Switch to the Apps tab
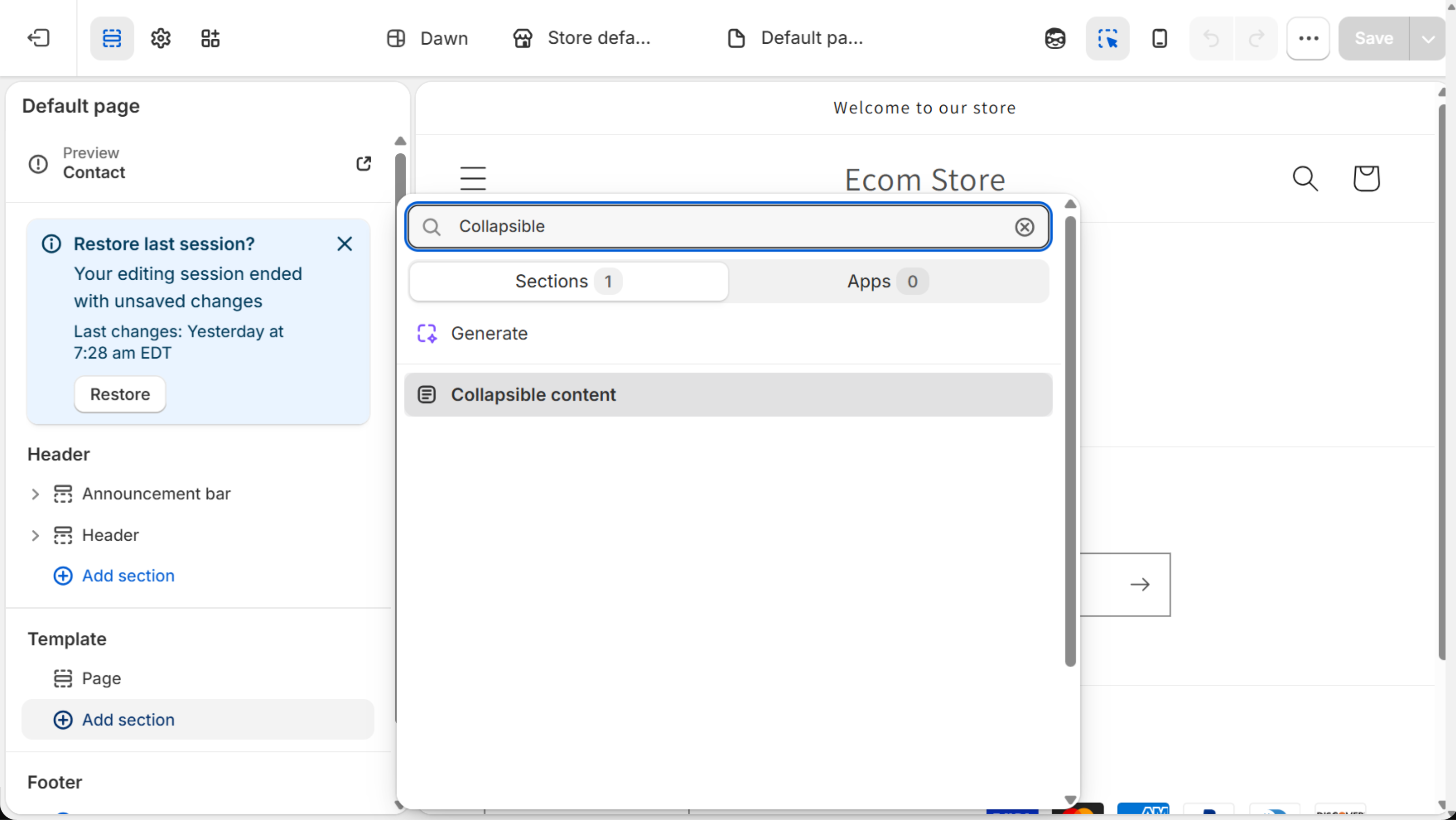This screenshot has height=820, width=1456. point(888,281)
